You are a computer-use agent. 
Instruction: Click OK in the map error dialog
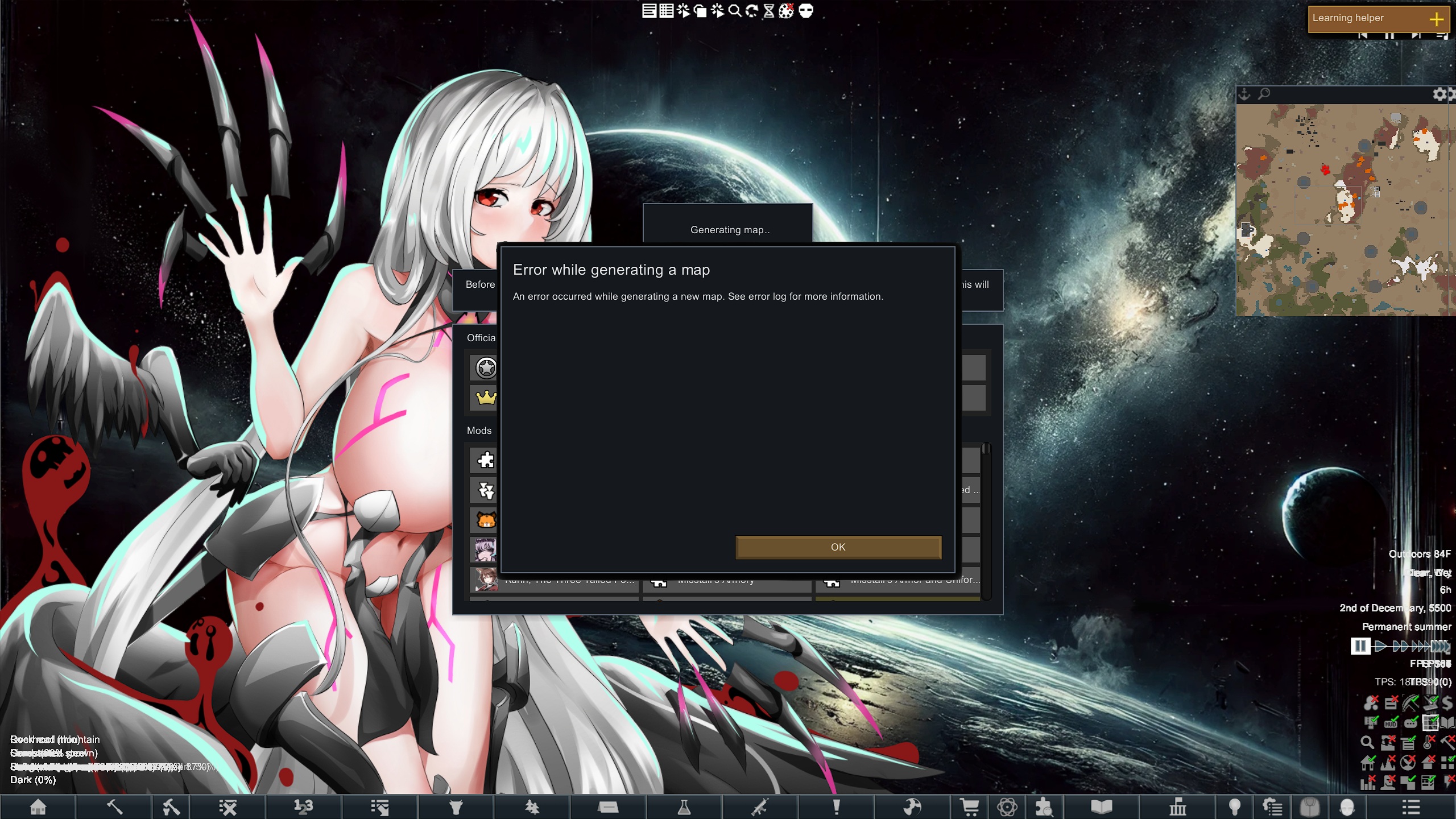838,547
